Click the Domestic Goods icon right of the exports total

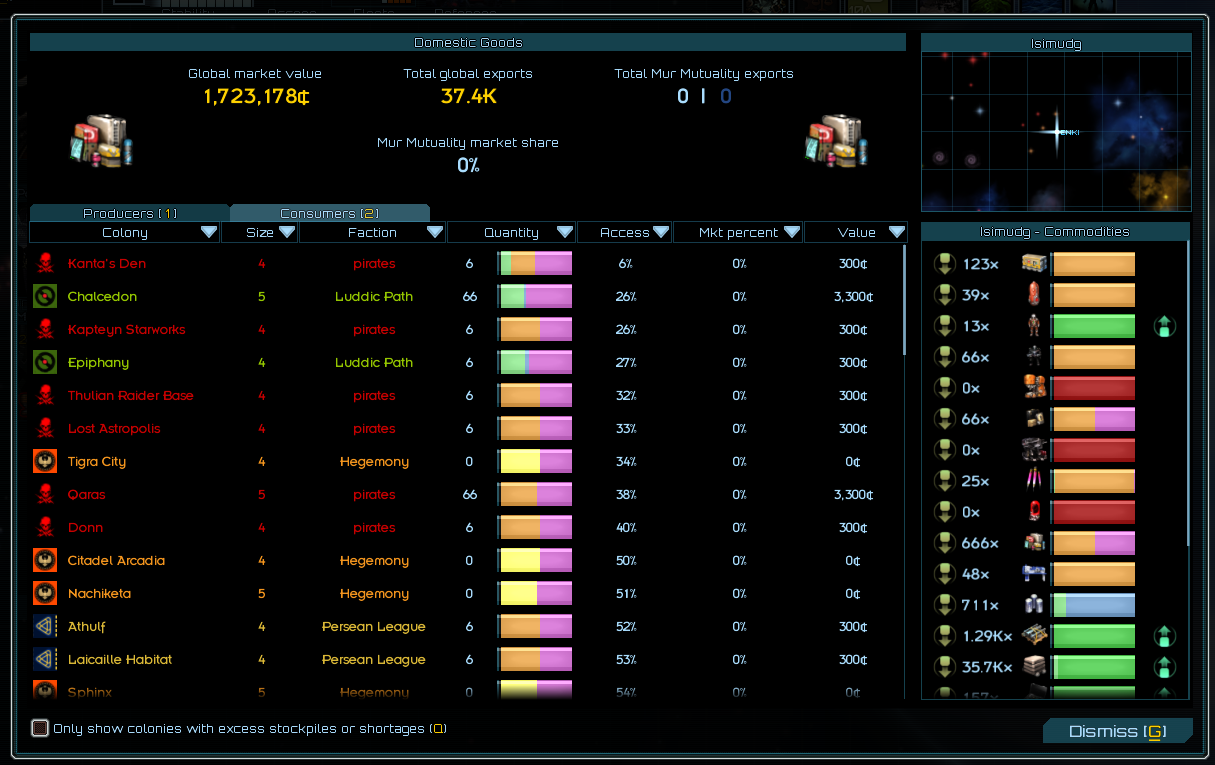[x=835, y=139]
